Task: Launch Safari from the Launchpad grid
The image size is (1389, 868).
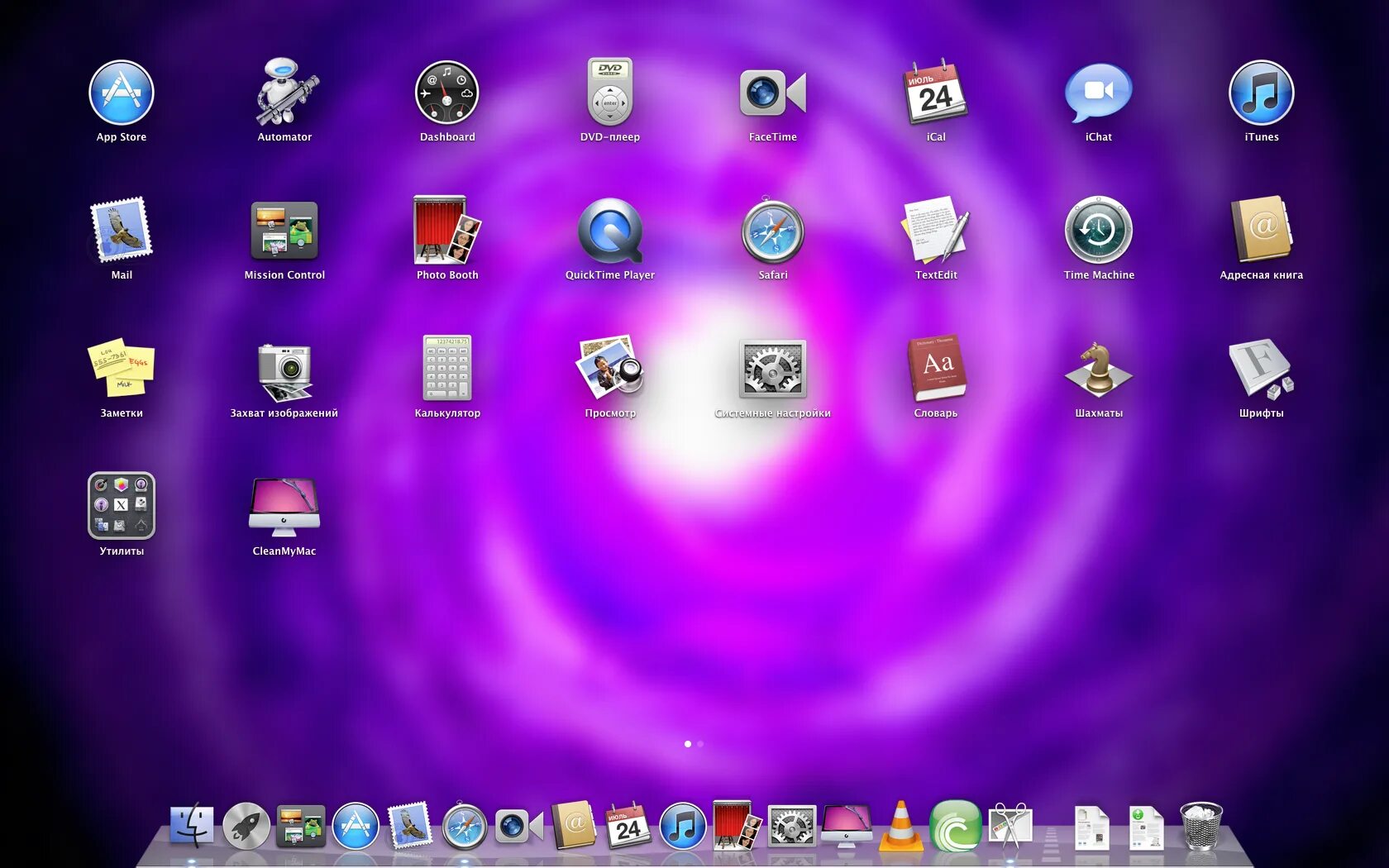Action: pos(773,231)
